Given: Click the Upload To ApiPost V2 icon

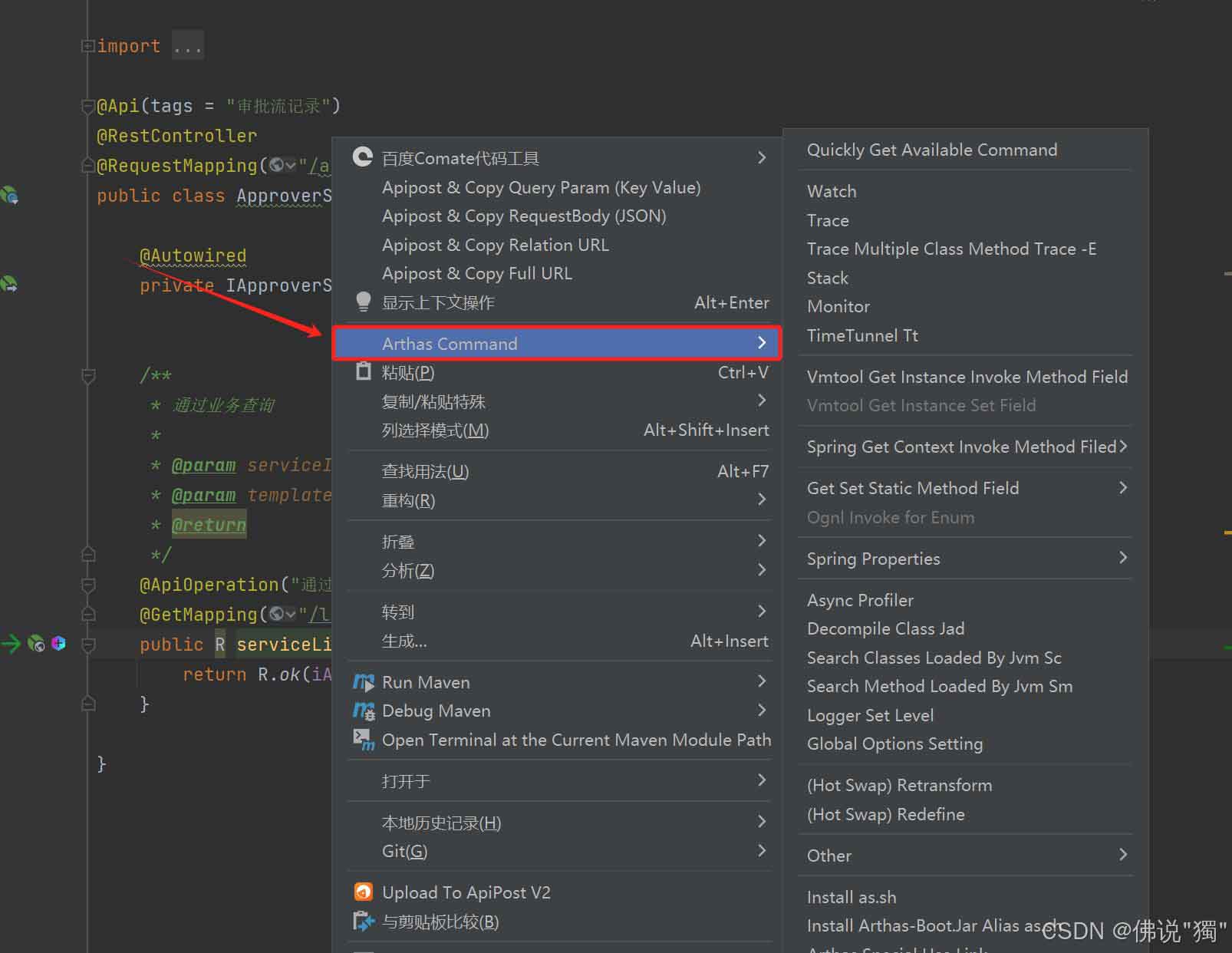Looking at the screenshot, I should [363, 892].
